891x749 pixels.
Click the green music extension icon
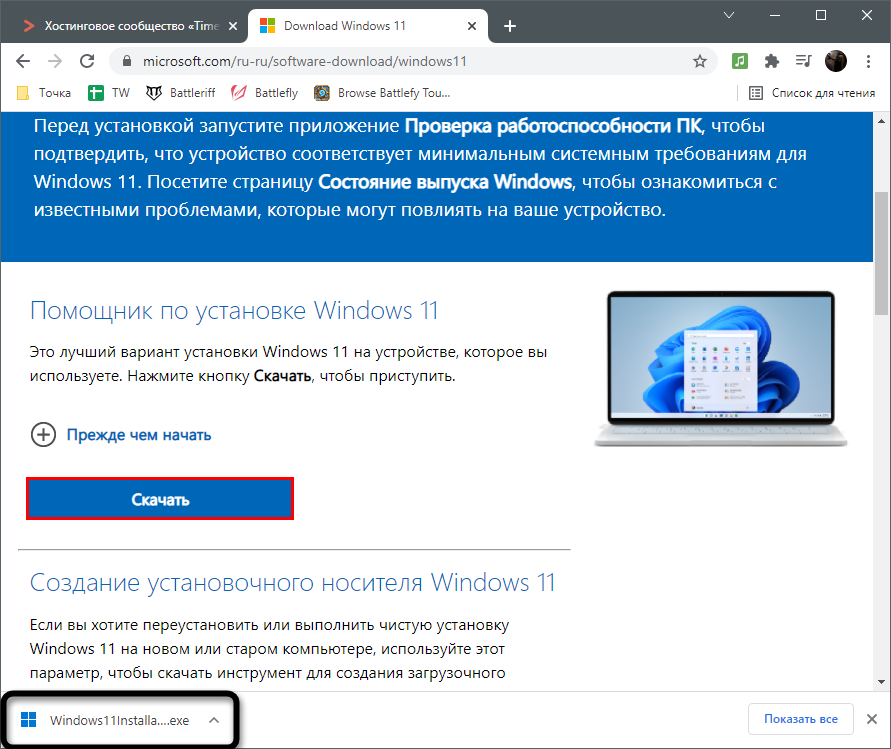738,61
